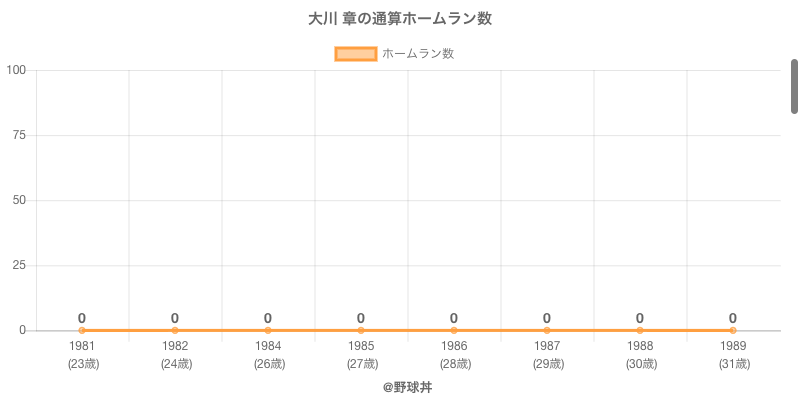Select the 1986 data point
Viewport: 800px width, 400px height.
click(x=454, y=330)
